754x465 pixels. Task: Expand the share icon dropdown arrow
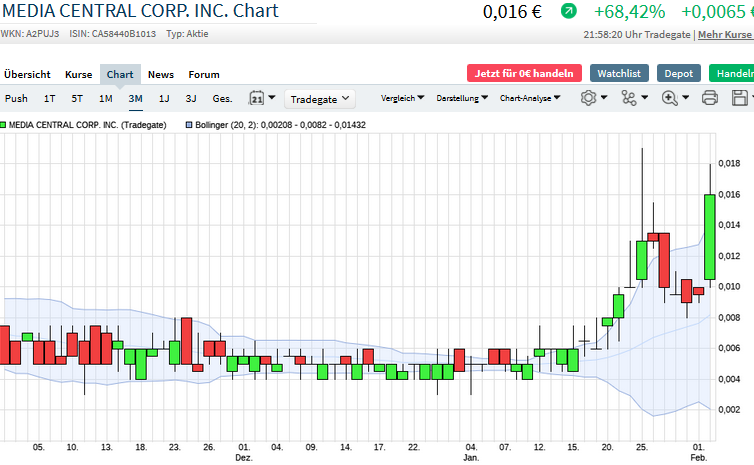(x=644, y=98)
